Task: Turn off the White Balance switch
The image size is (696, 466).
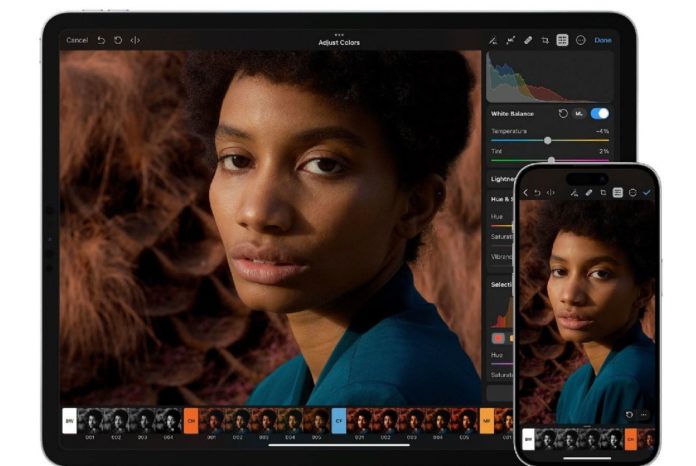Action: pos(600,114)
